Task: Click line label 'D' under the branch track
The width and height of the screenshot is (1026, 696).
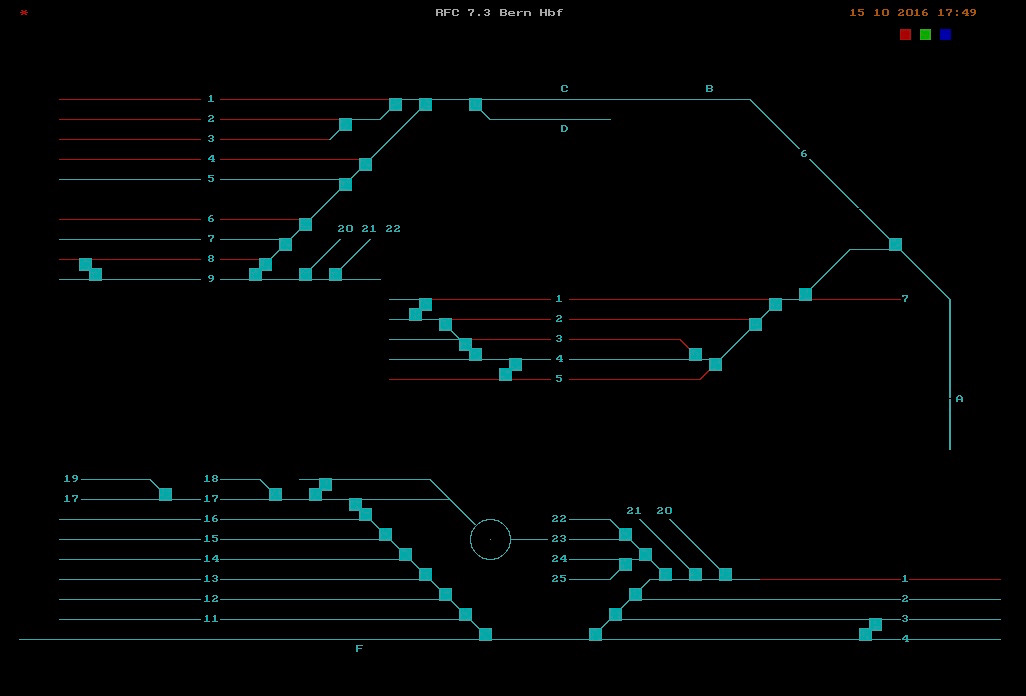Action: 565,129
